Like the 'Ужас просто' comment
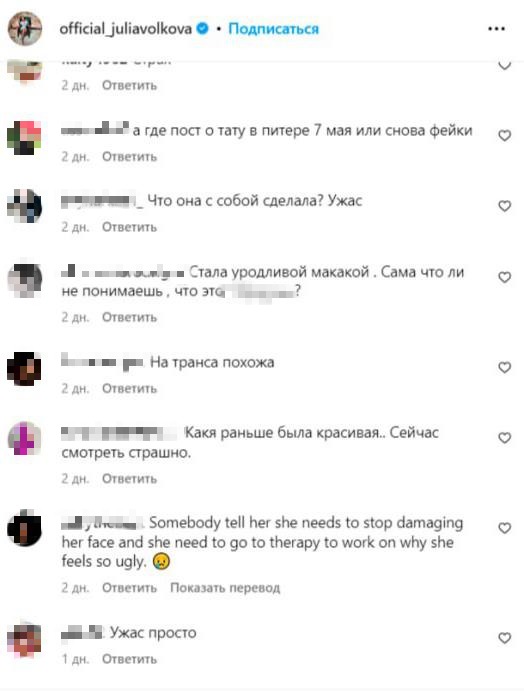The image size is (524, 693). [x=505, y=638]
